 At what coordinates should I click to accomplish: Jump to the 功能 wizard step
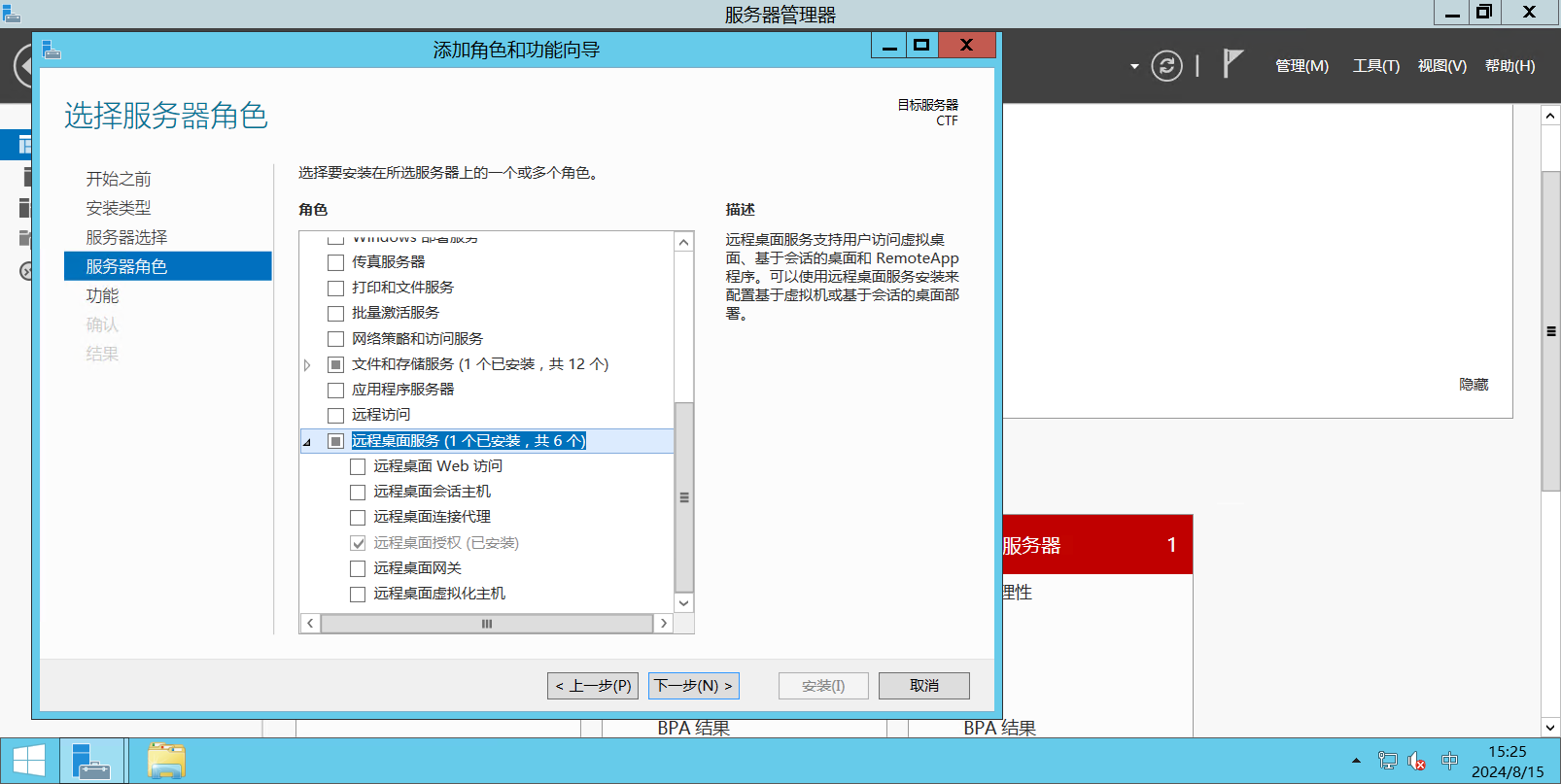point(102,295)
